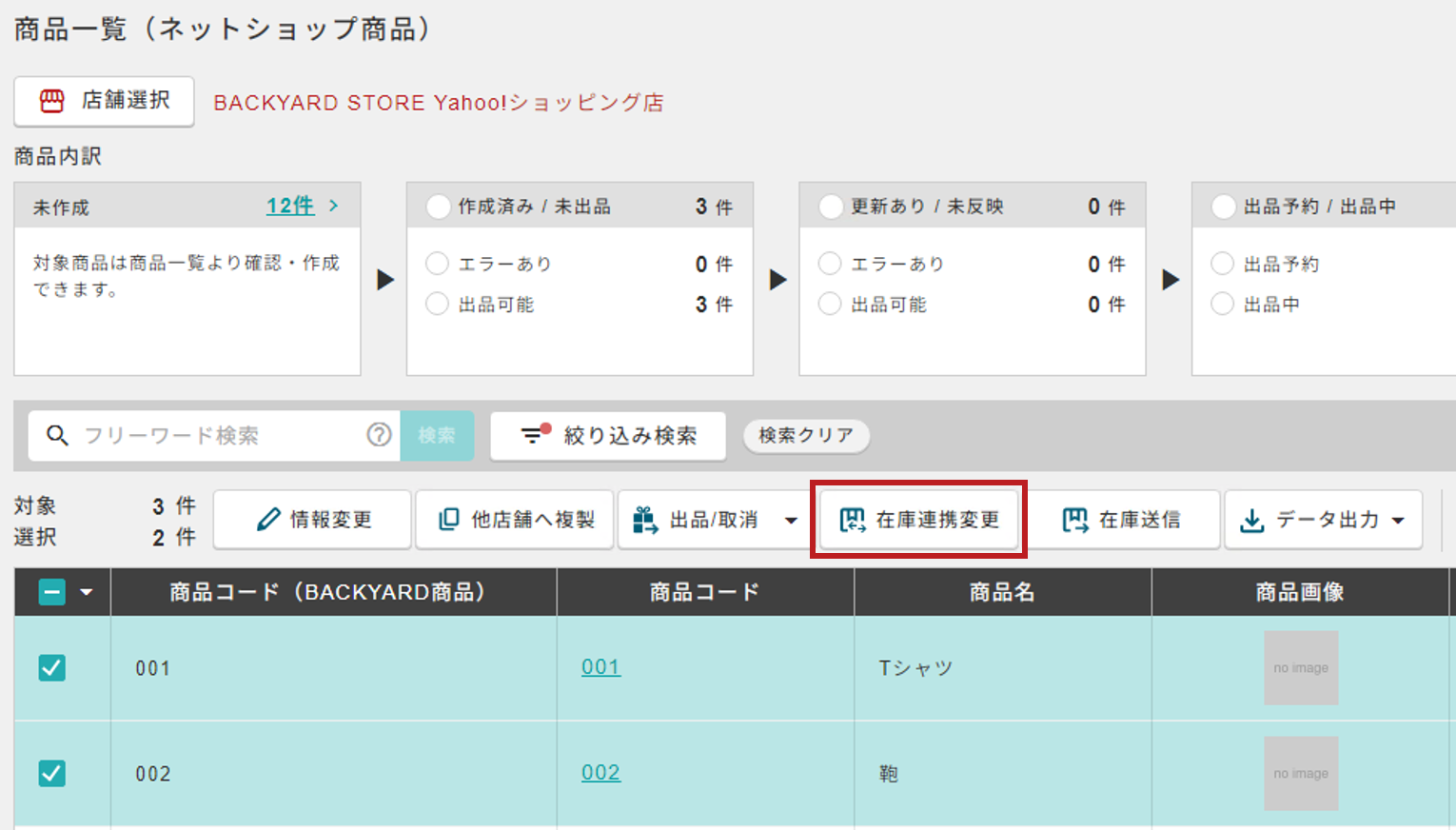1456x830 pixels.
Task: Expand the データ出力 dropdown arrow
Action: [x=1398, y=520]
